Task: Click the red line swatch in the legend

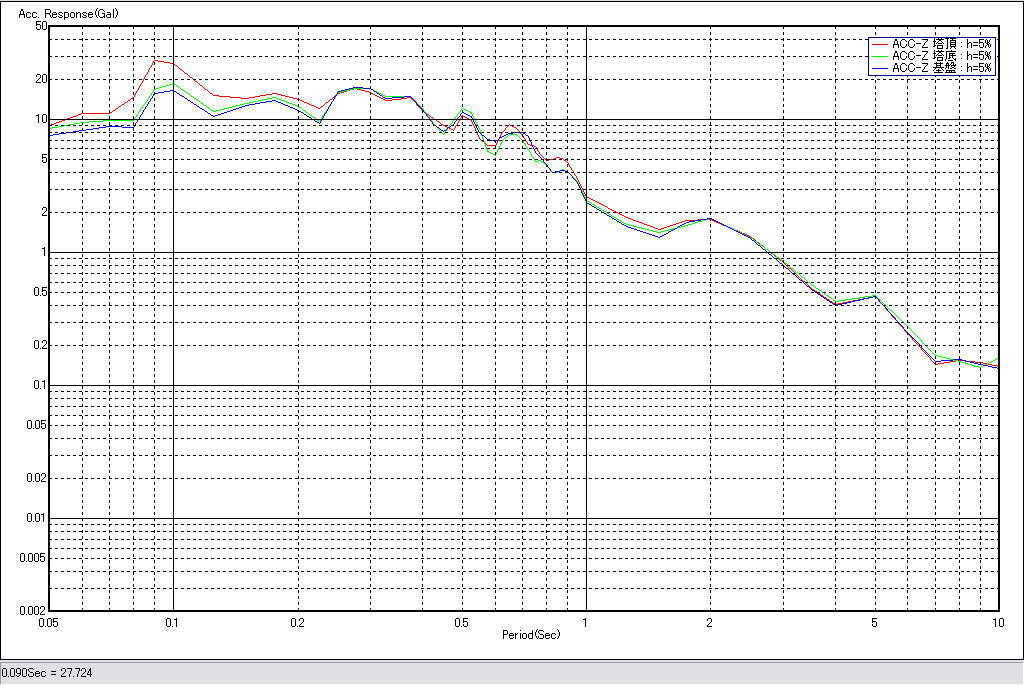Action: [880, 44]
